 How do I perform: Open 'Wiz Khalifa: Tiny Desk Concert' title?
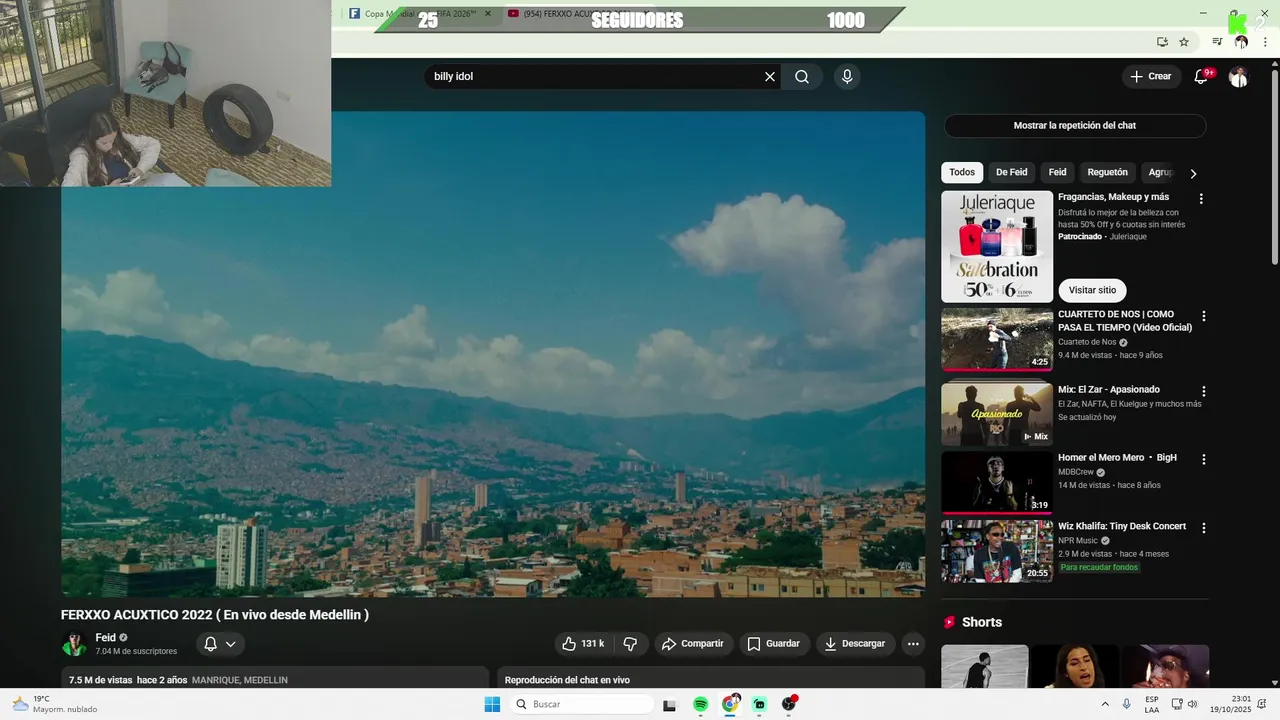click(x=1122, y=526)
